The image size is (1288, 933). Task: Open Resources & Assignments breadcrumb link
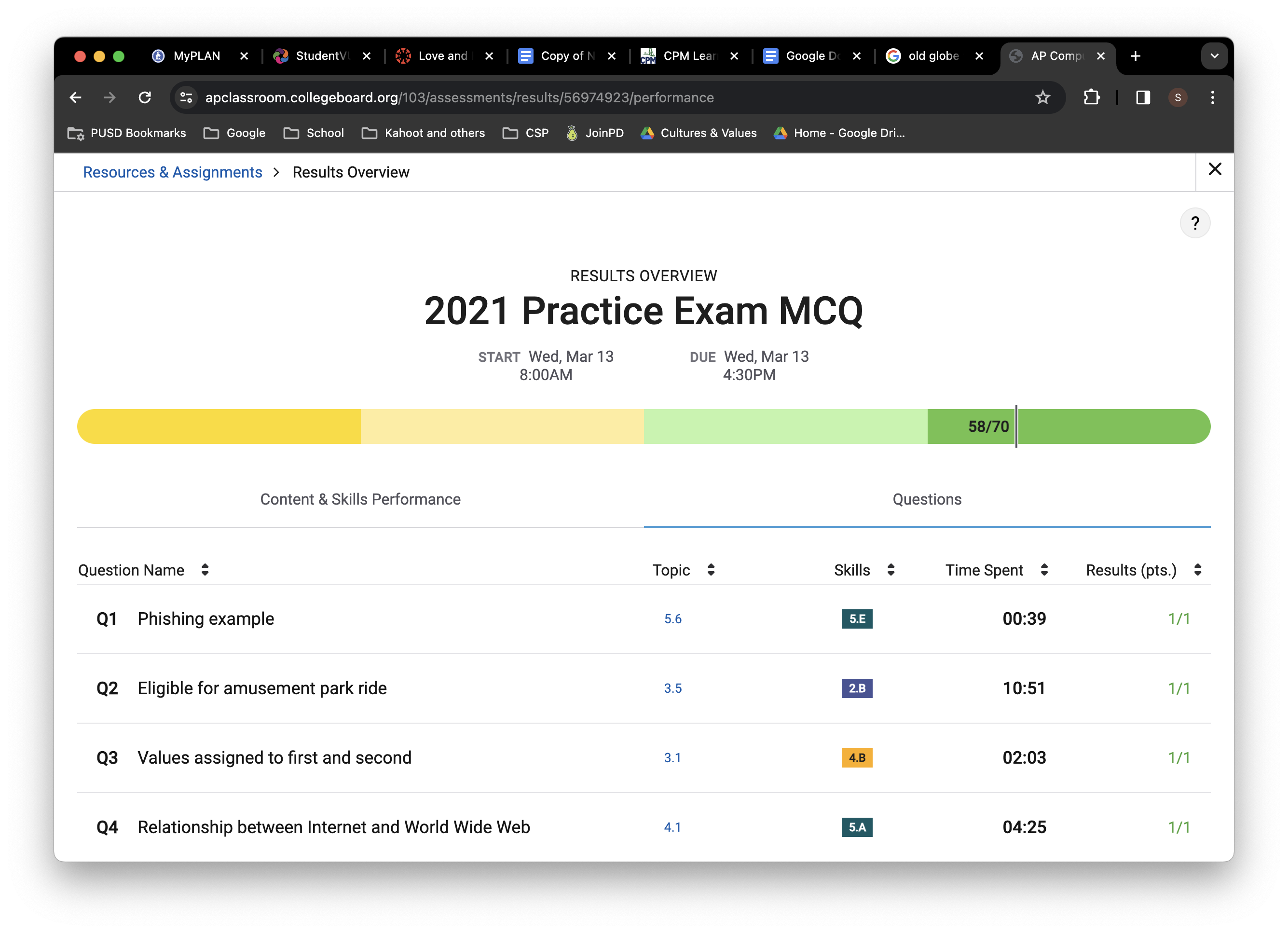tap(173, 172)
